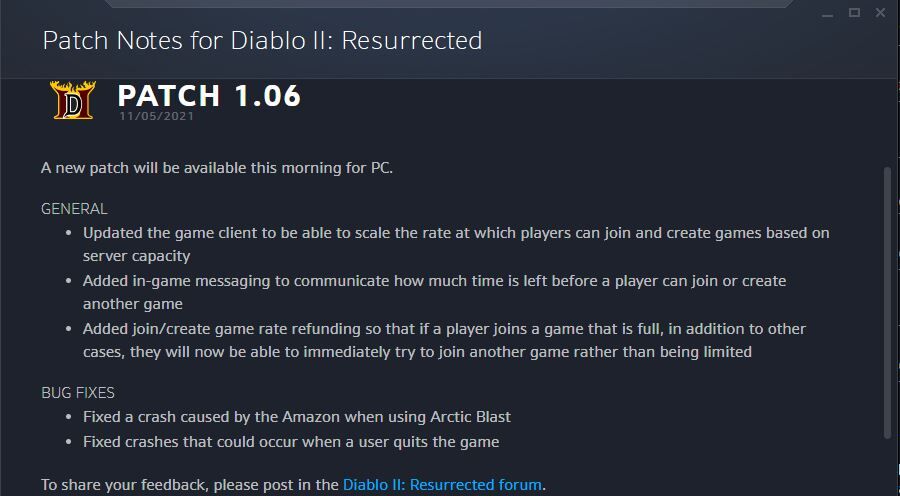Click the user quits game crash fix entry
Screen dimensions: 900x496
point(291,442)
